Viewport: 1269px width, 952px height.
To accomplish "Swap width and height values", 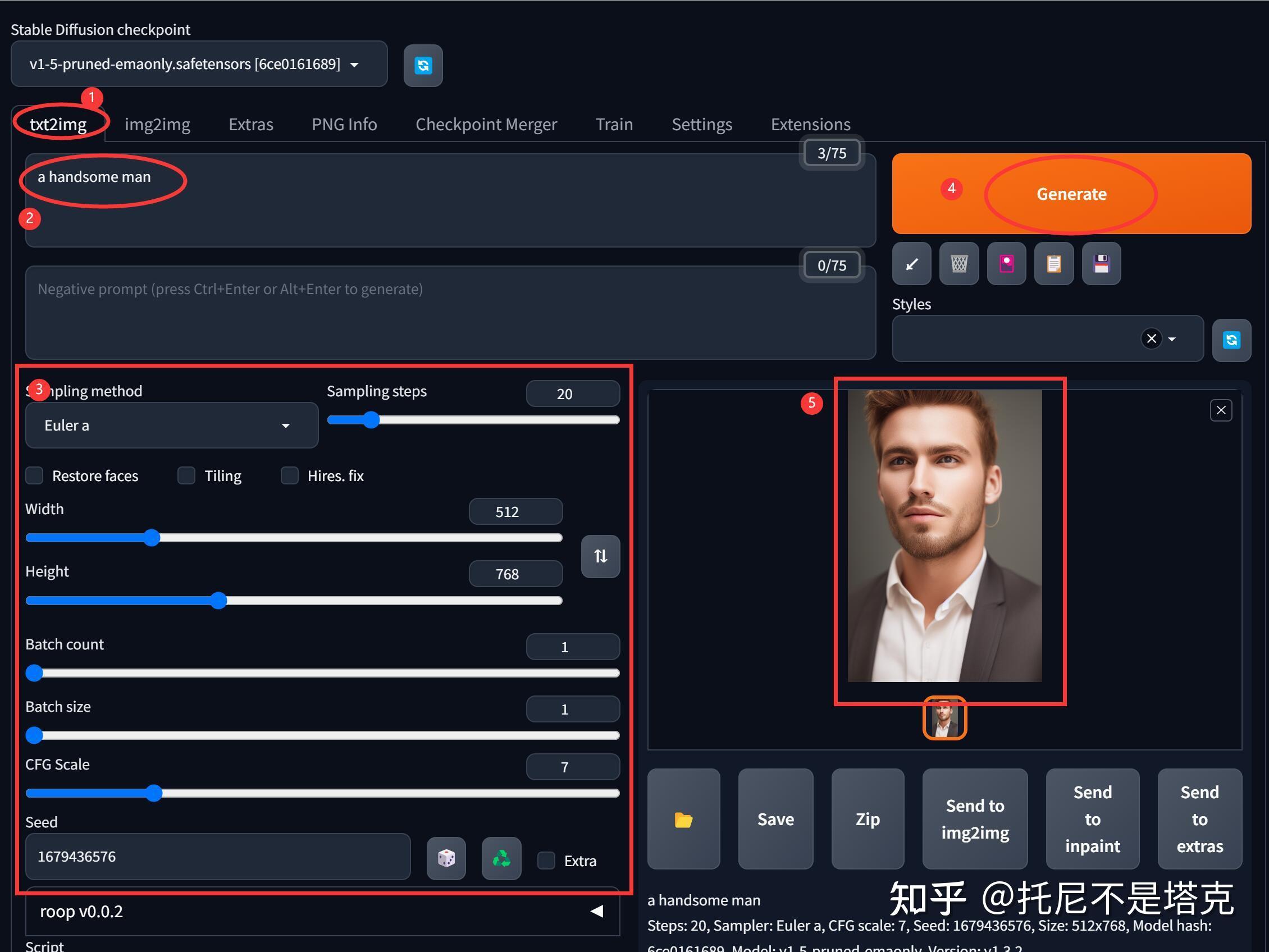I will (x=600, y=556).
